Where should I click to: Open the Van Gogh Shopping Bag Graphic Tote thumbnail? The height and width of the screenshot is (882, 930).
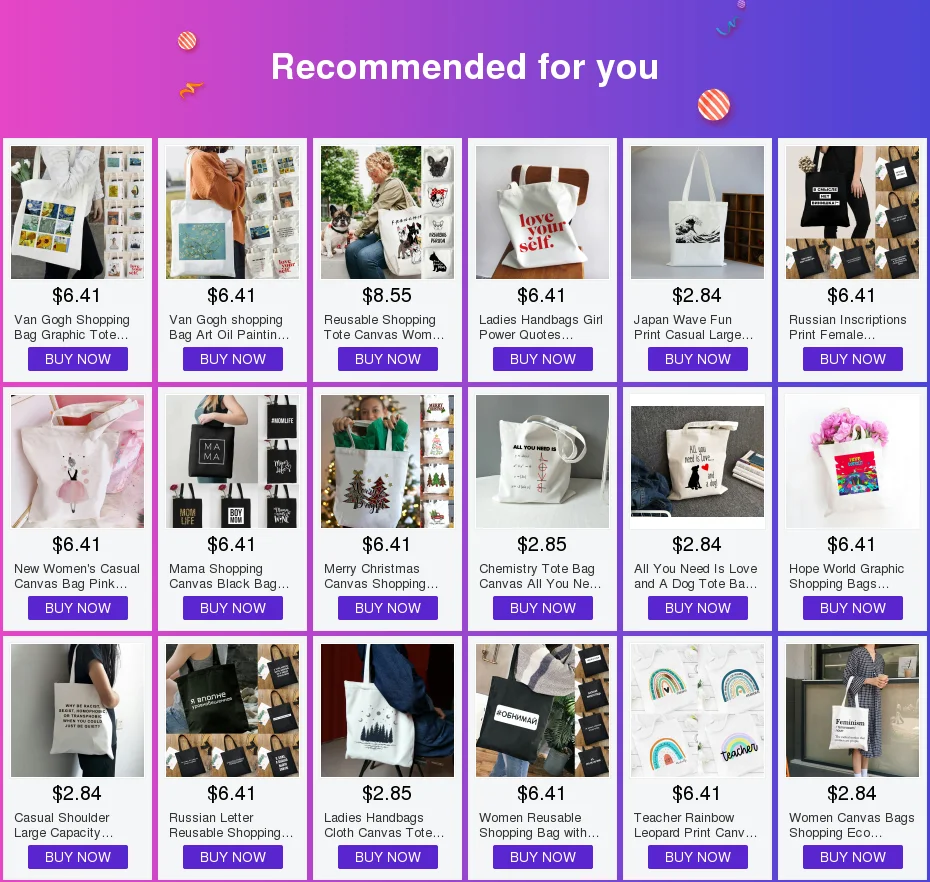[x=77, y=212]
